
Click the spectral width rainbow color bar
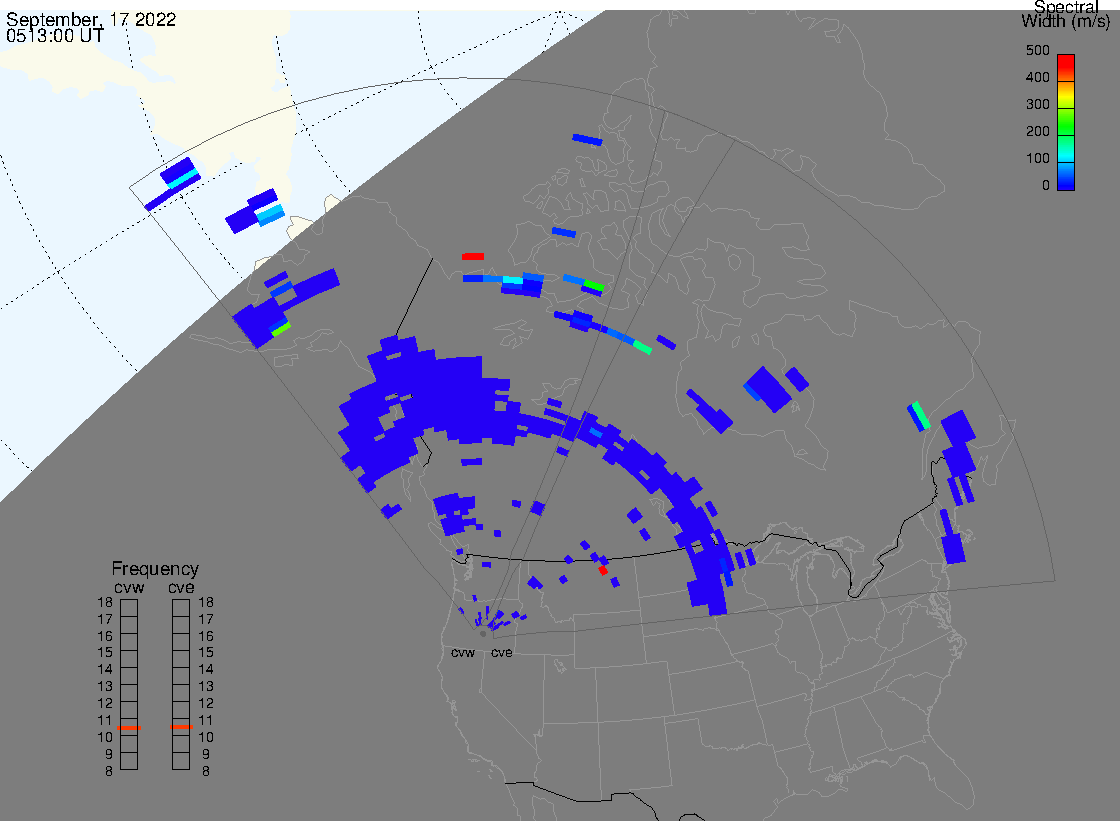(x=1066, y=122)
